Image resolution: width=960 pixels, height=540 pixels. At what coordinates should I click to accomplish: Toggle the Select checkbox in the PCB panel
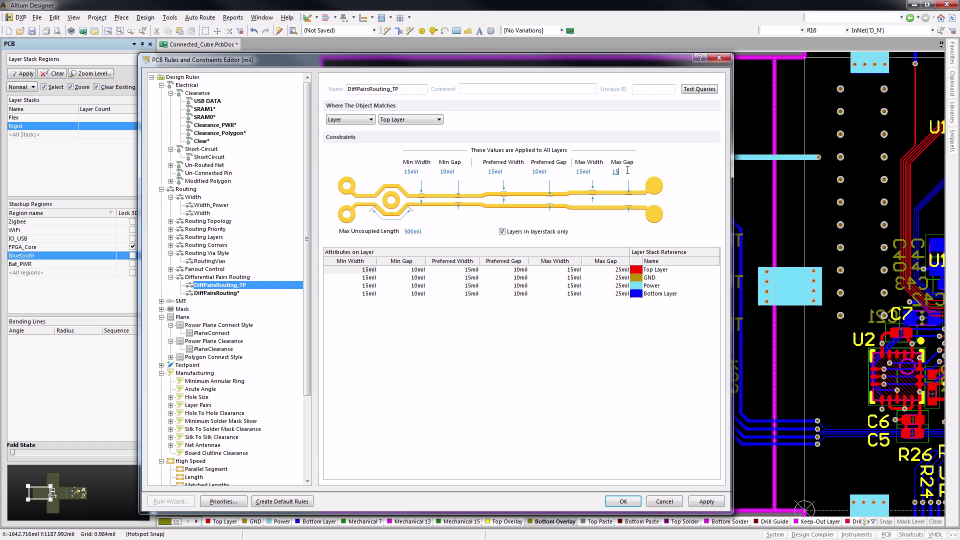pos(43,87)
